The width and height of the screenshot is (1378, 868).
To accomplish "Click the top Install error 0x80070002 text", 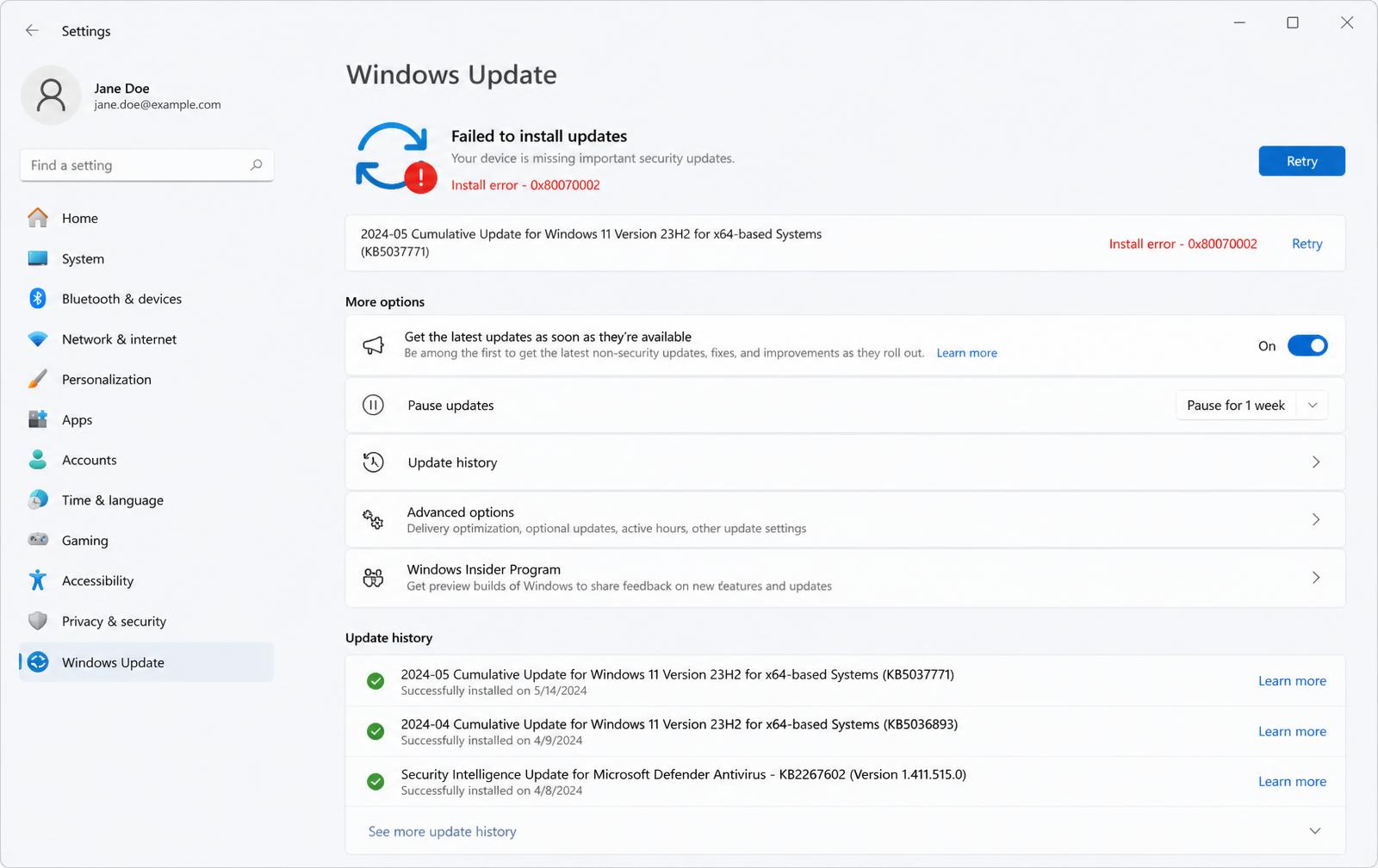I will point(525,185).
